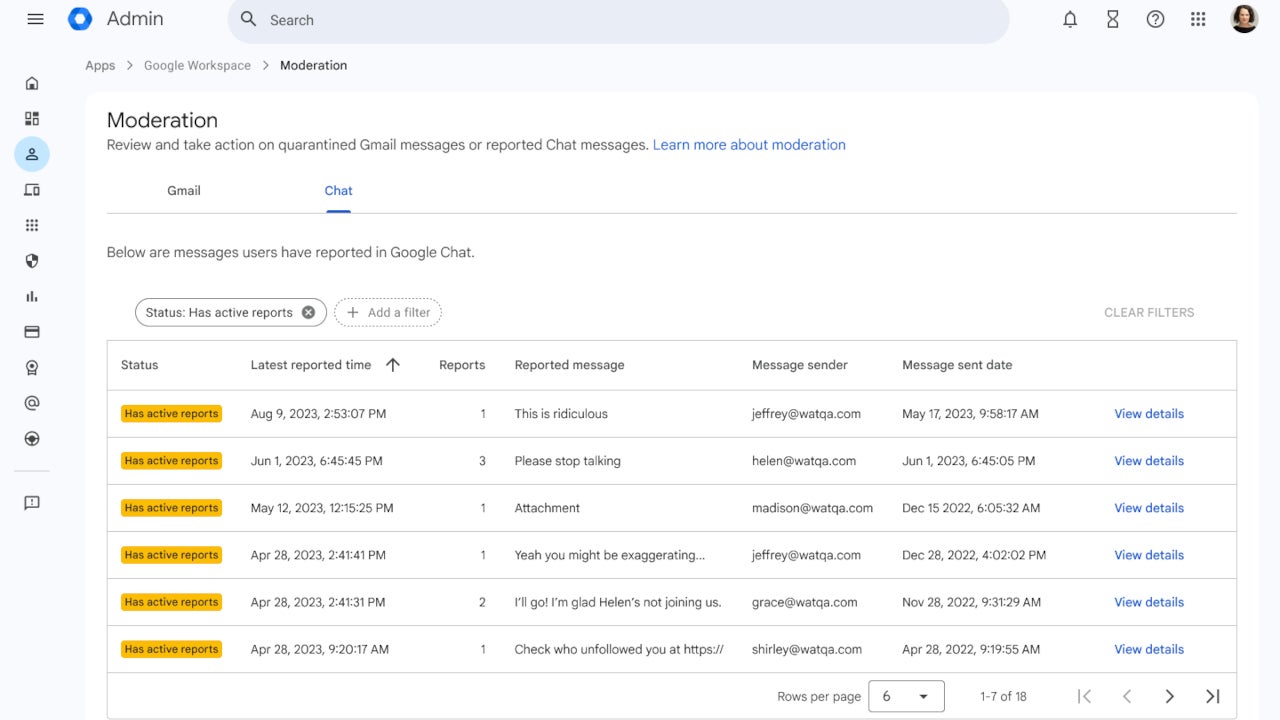The width and height of the screenshot is (1280, 720).
Task: View details for grace@watqa.com message
Action: (1149, 602)
